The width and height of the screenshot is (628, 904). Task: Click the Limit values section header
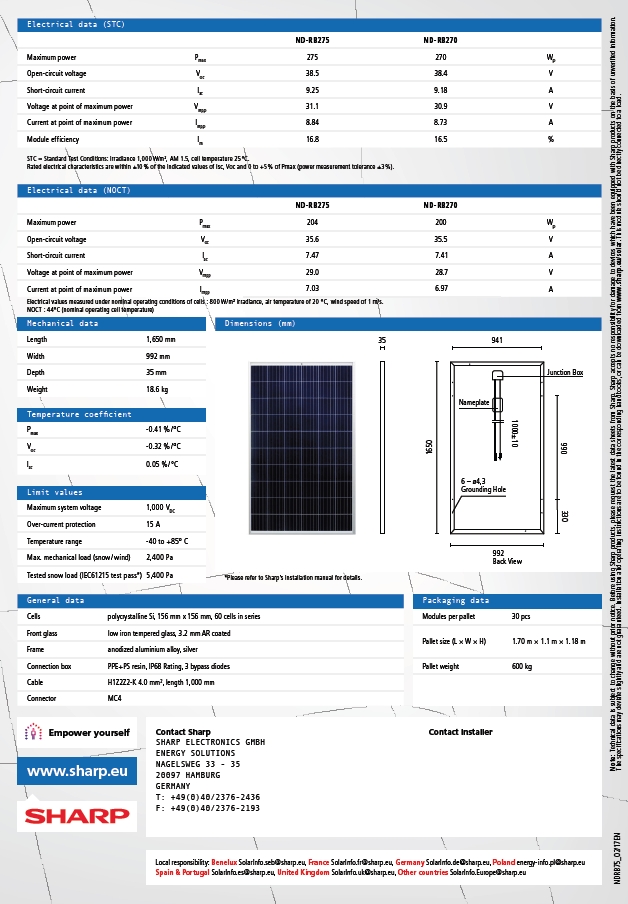111,492
